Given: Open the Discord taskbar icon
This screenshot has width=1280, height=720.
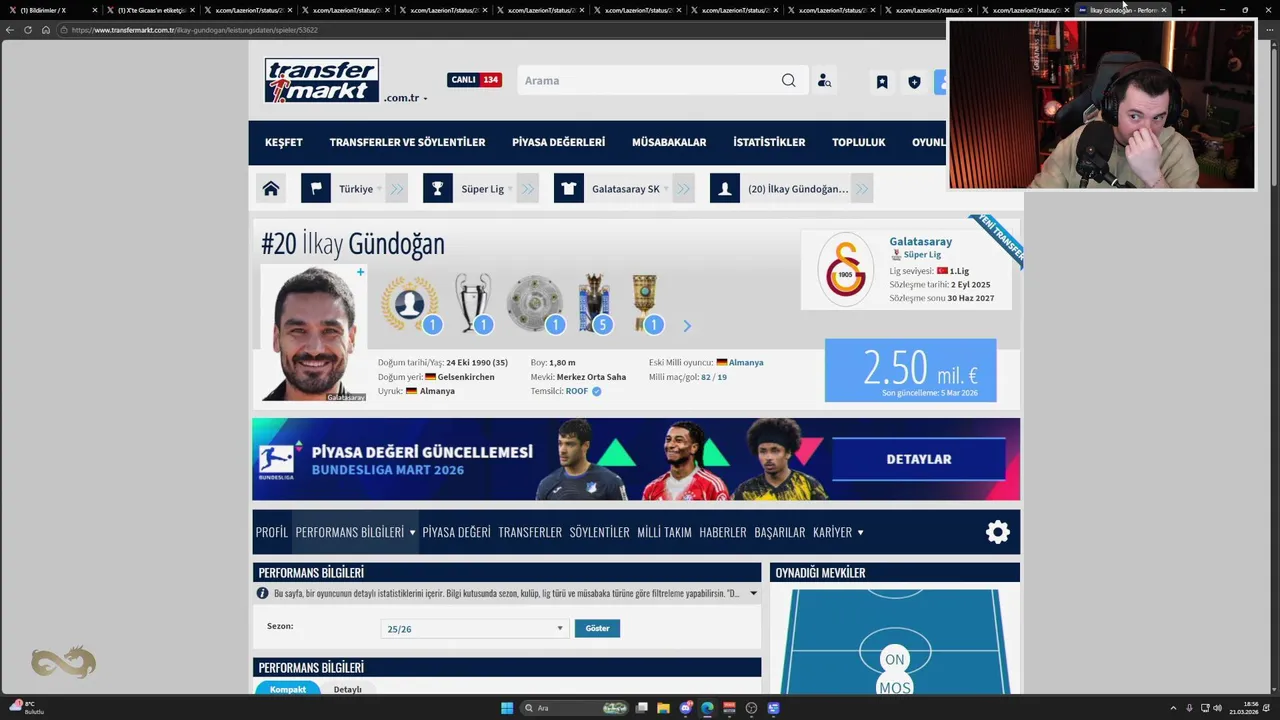Looking at the screenshot, I should click(x=685, y=708).
